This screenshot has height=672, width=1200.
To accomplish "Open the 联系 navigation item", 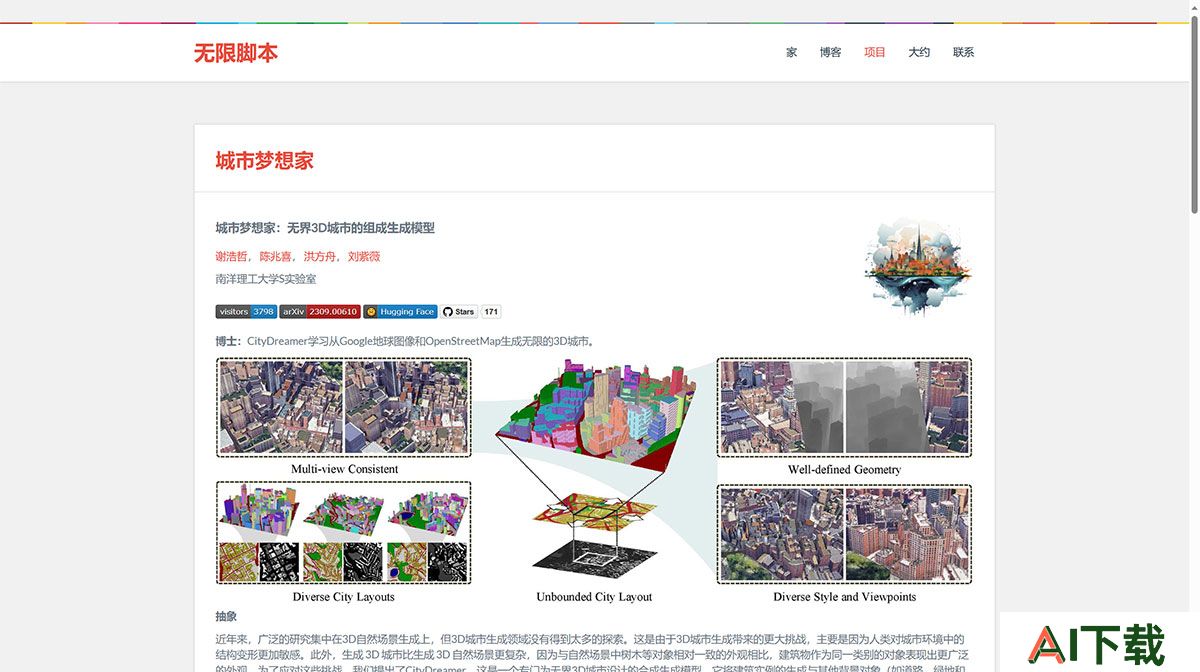I will pos(963,52).
